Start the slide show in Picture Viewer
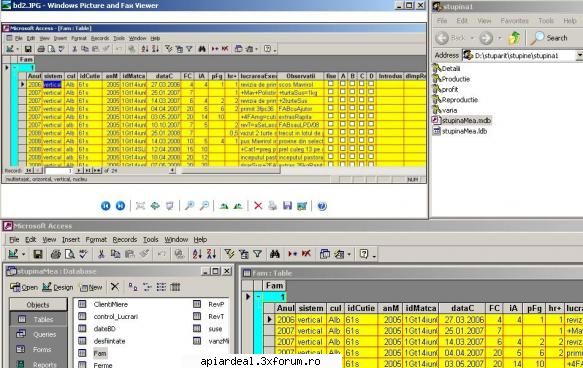The height and width of the screenshot is (368, 583). point(170,206)
